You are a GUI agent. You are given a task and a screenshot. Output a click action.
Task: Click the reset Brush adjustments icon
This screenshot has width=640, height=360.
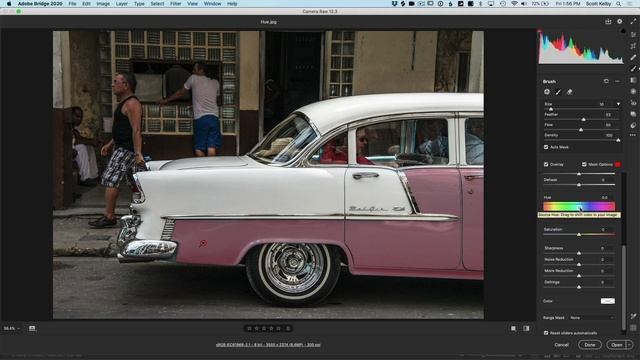click(x=606, y=81)
